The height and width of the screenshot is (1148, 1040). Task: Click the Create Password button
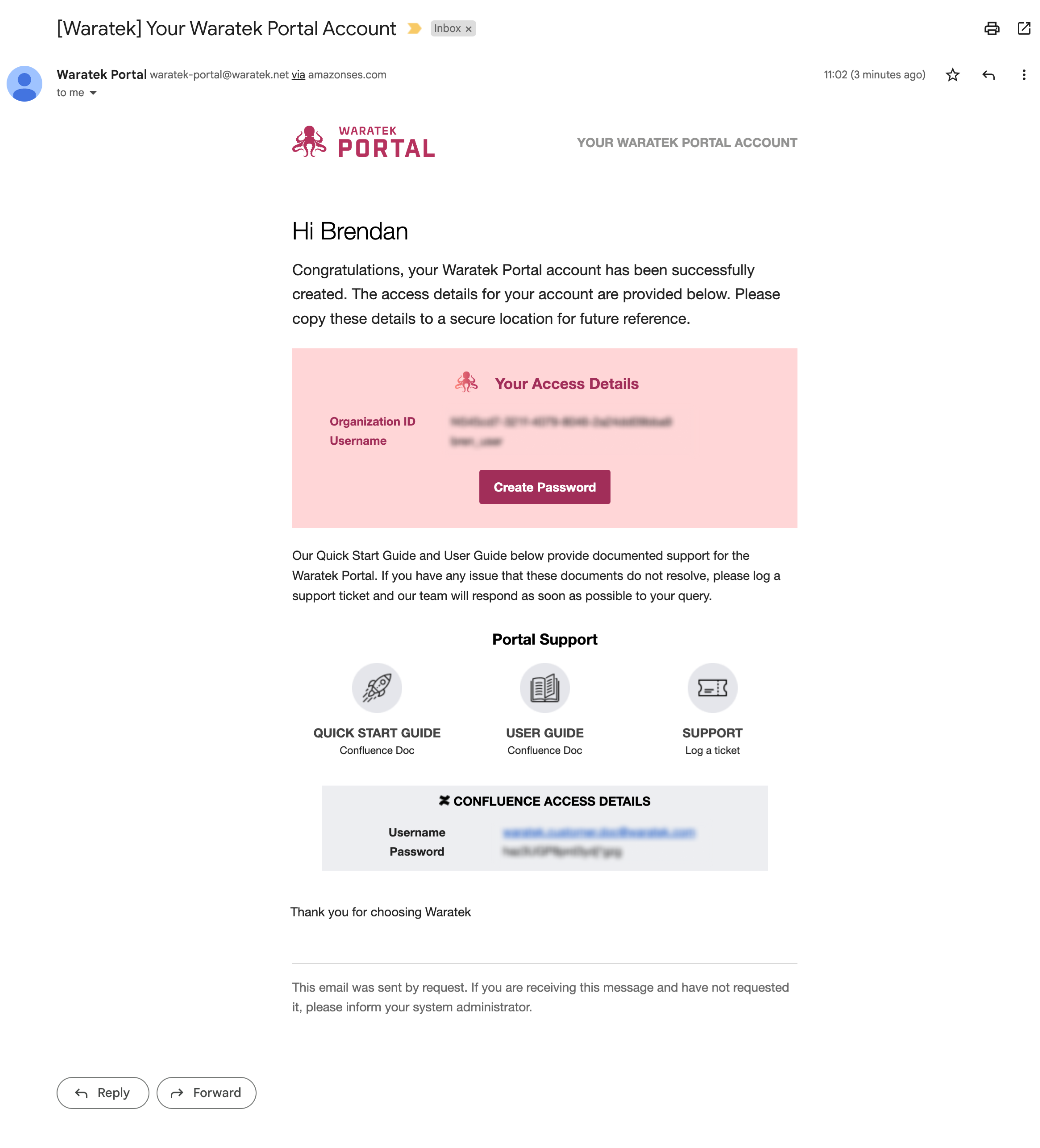(x=545, y=487)
